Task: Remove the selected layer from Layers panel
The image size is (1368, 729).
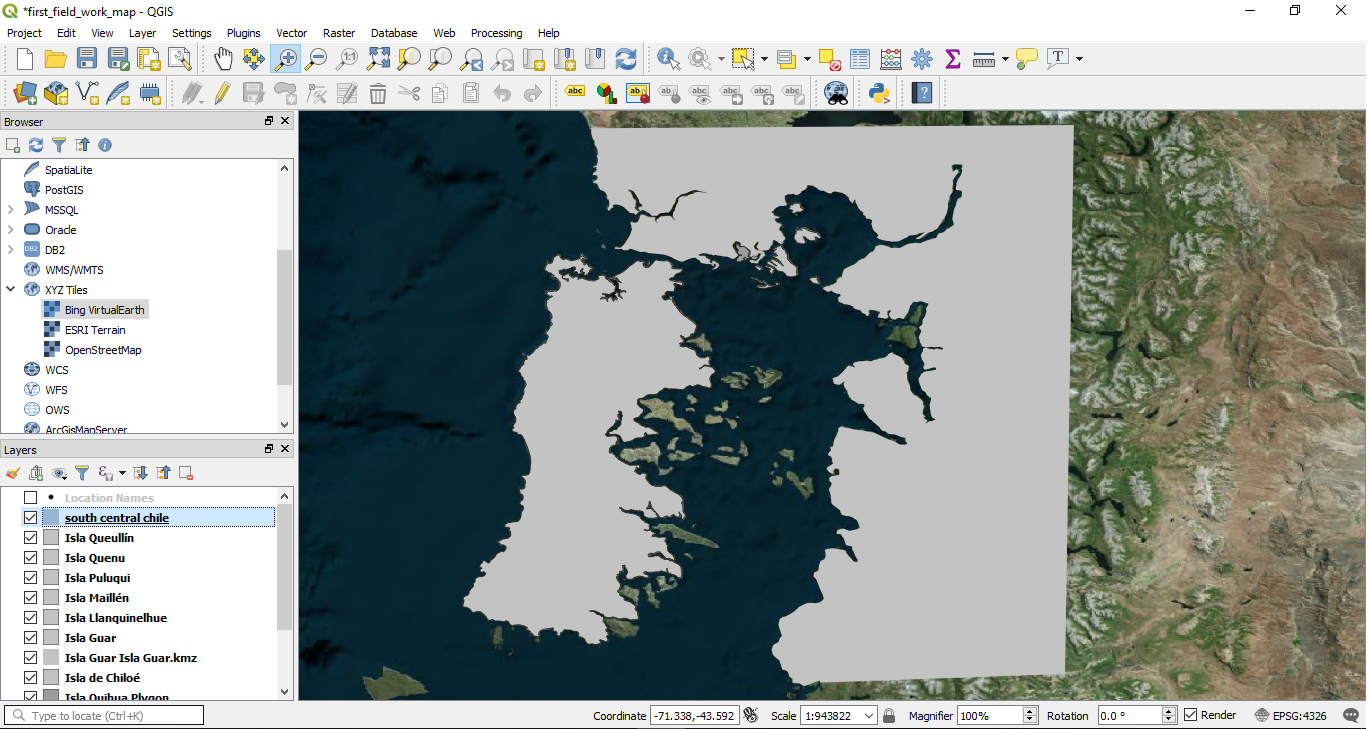Action: [185, 473]
